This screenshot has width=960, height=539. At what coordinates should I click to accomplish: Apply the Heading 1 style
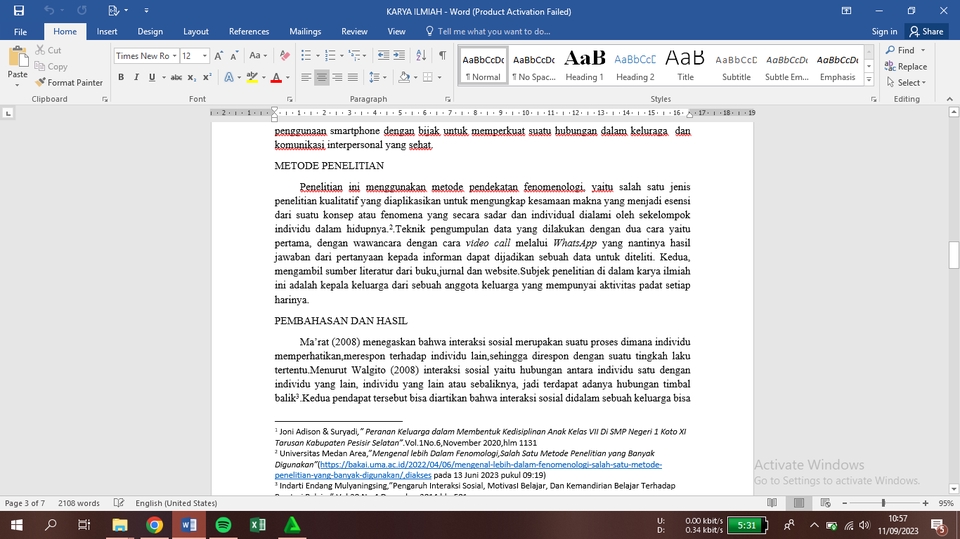pos(584,64)
